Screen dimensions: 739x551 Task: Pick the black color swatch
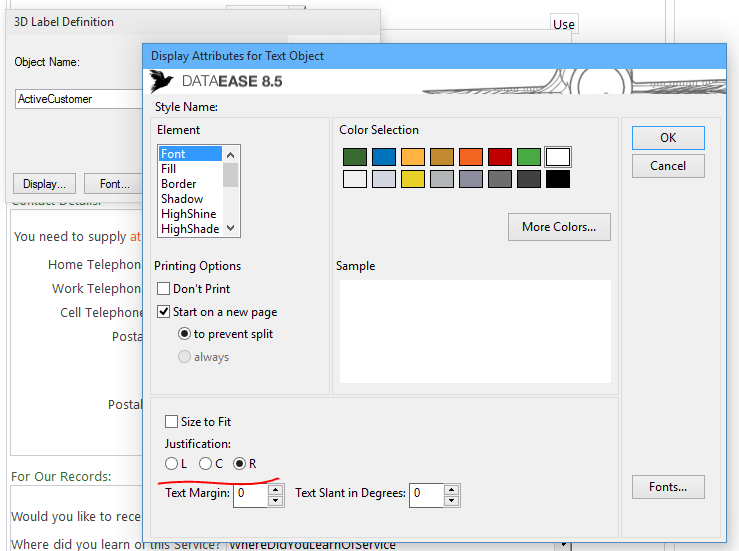point(558,179)
